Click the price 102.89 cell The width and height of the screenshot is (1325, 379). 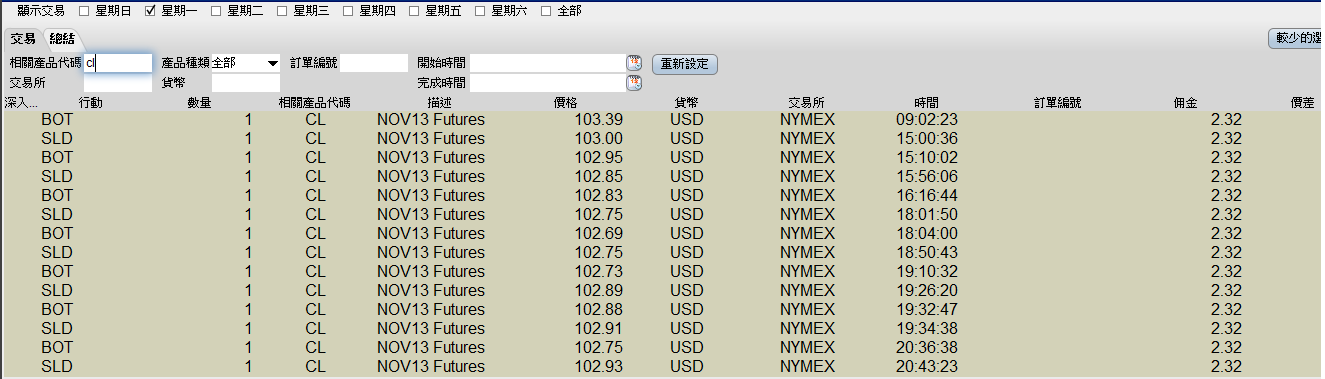[600, 290]
